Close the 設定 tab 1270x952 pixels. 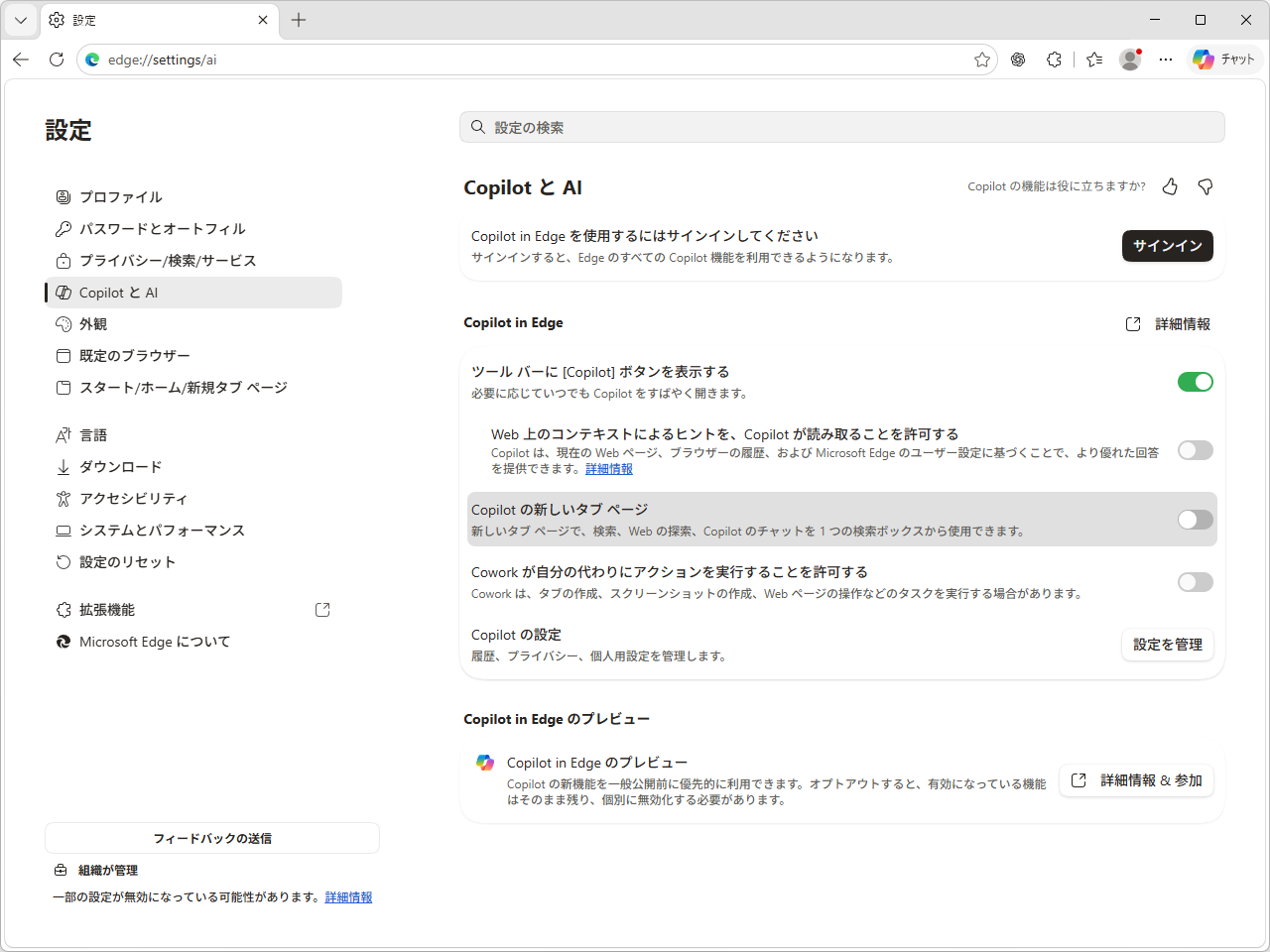(263, 20)
